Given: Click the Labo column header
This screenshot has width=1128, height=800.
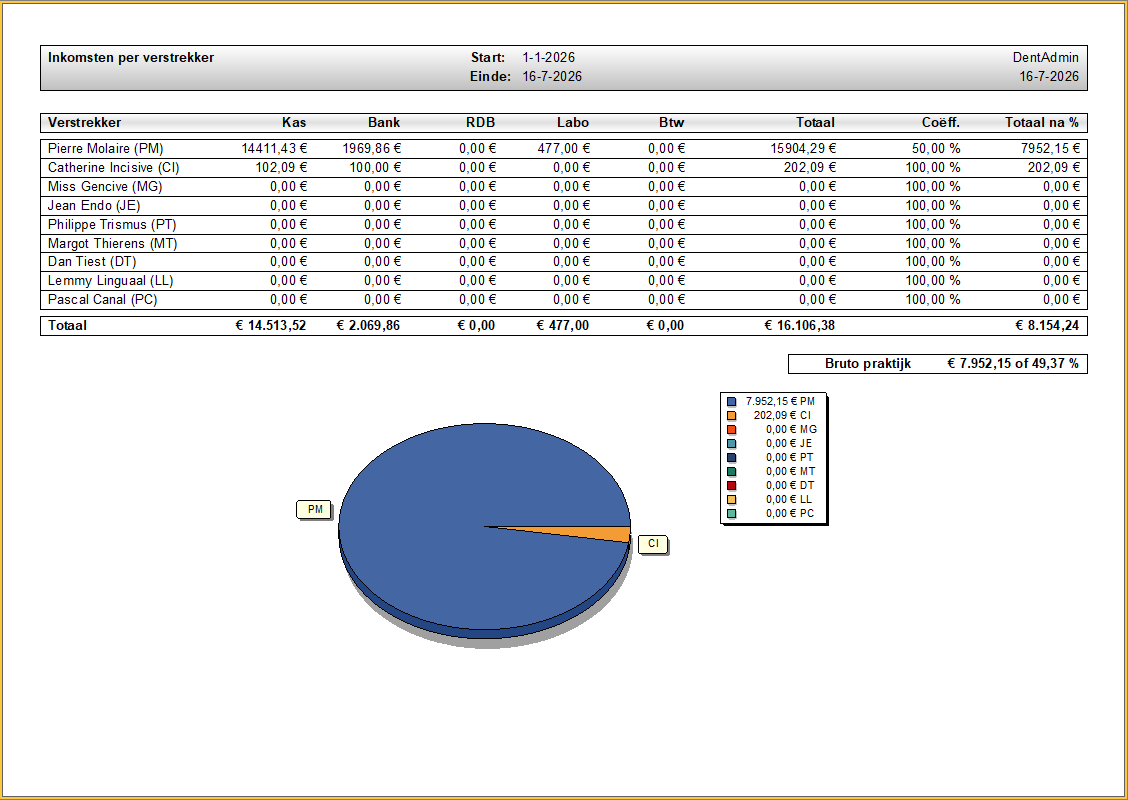Looking at the screenshot, I should (573, 122).
